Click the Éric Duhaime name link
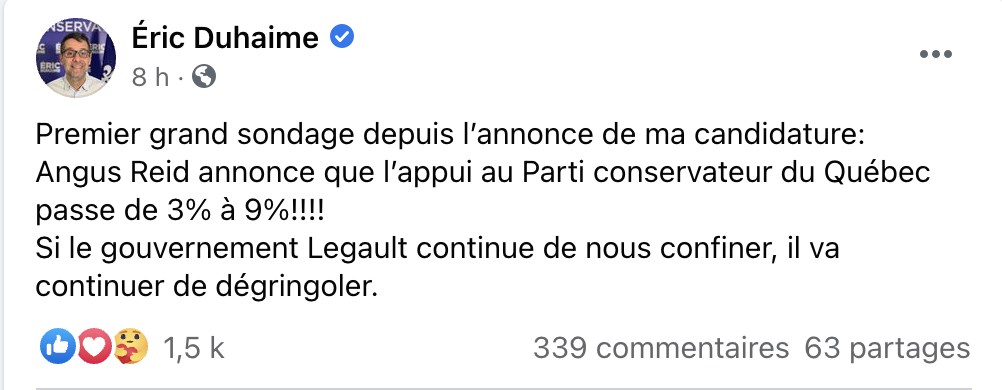This screenshot has height=390, width=1002. click(x=225, y=38)
